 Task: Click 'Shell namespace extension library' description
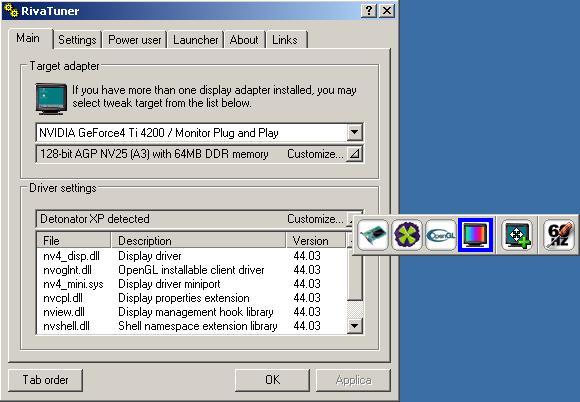(x=198, y=326)
